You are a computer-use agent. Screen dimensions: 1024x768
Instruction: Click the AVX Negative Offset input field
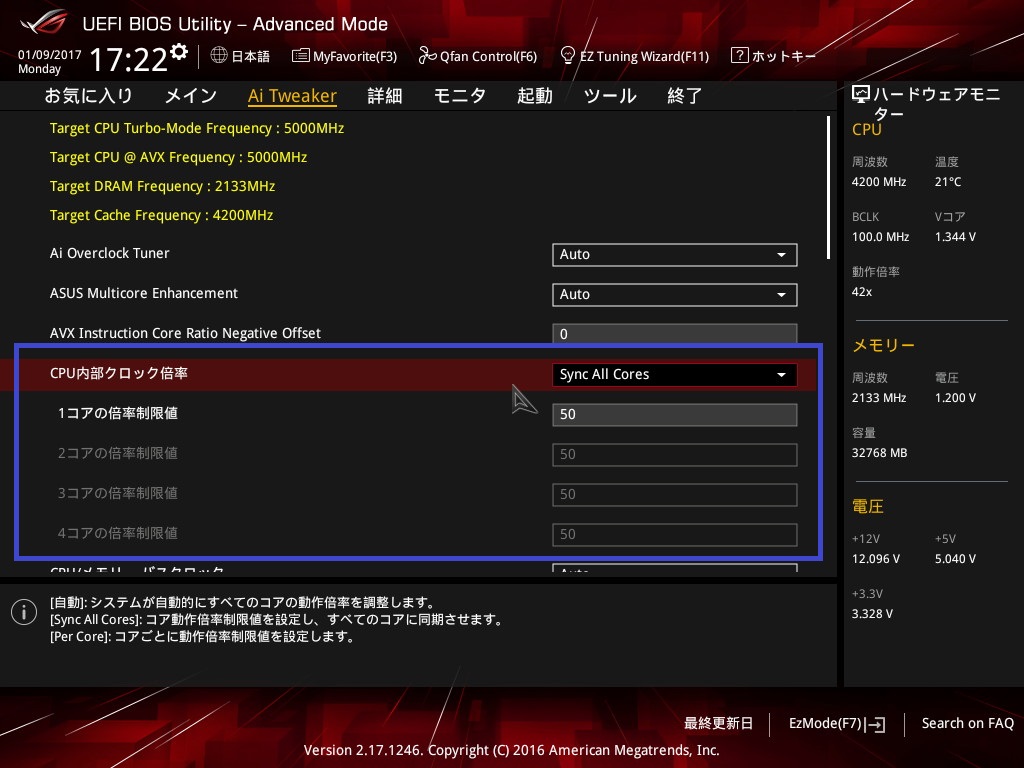click(675, 334)
